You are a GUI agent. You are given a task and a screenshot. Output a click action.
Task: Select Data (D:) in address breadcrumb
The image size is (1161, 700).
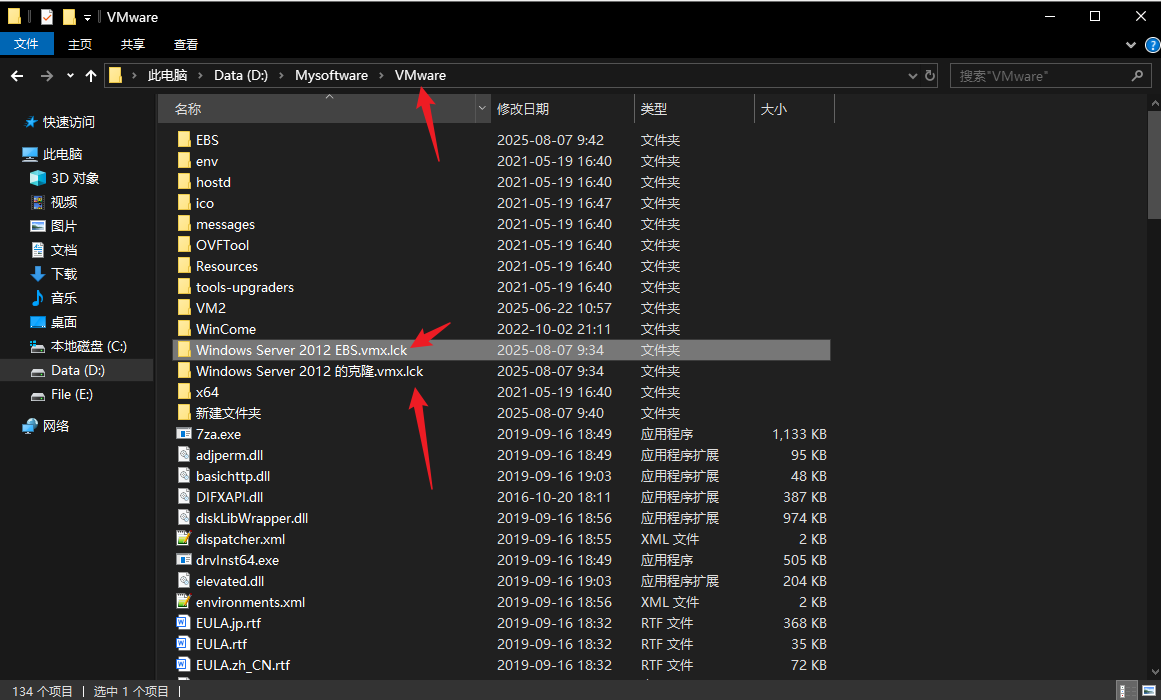[241, 76]
